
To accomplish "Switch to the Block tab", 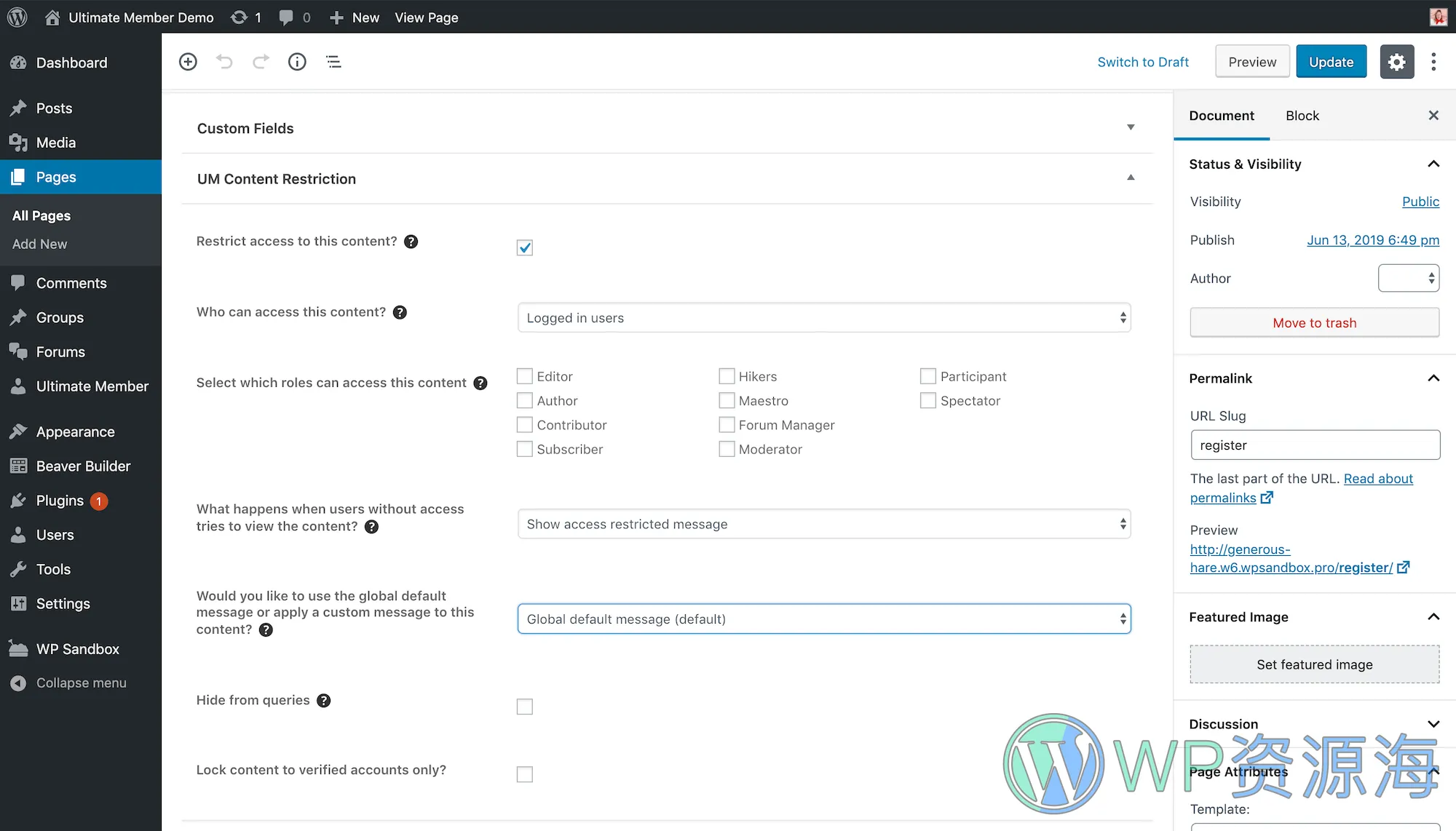I will coord(1302,116).
